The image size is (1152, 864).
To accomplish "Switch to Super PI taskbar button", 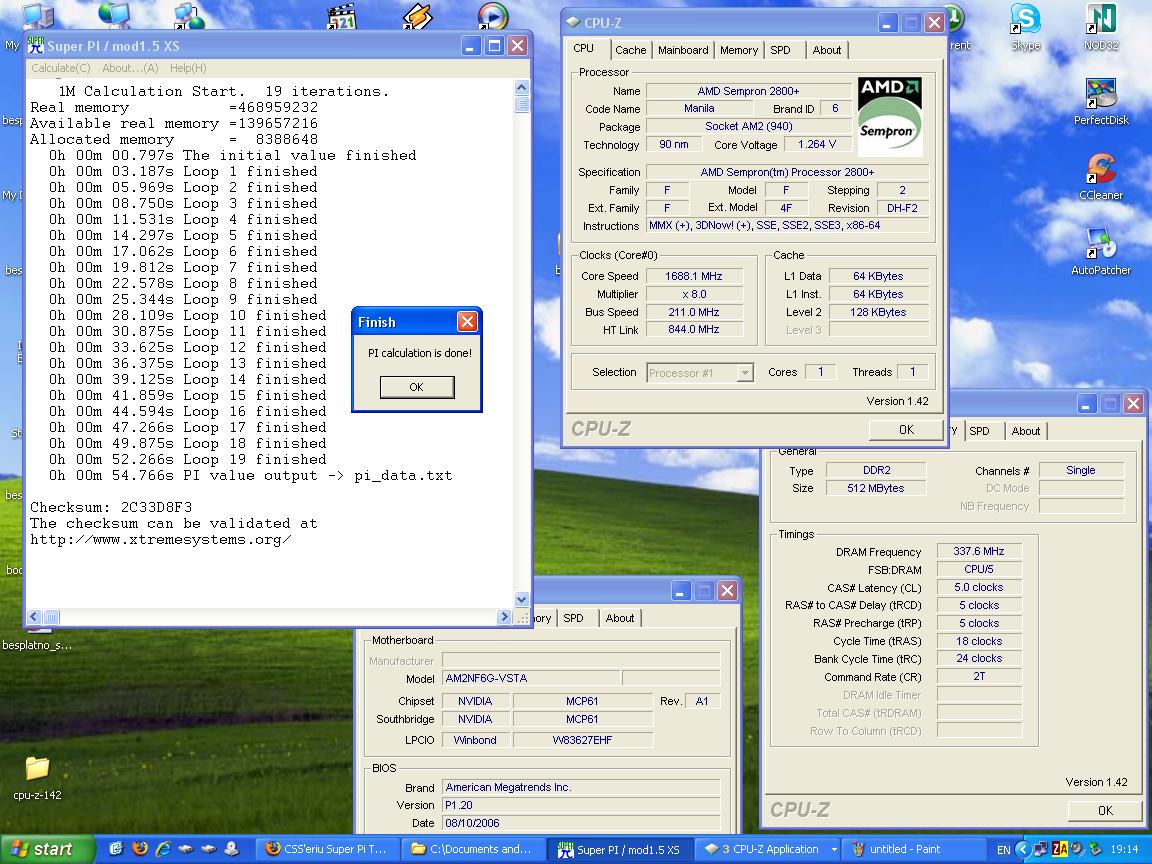I will pyautogui.click(x=619, y=849).
